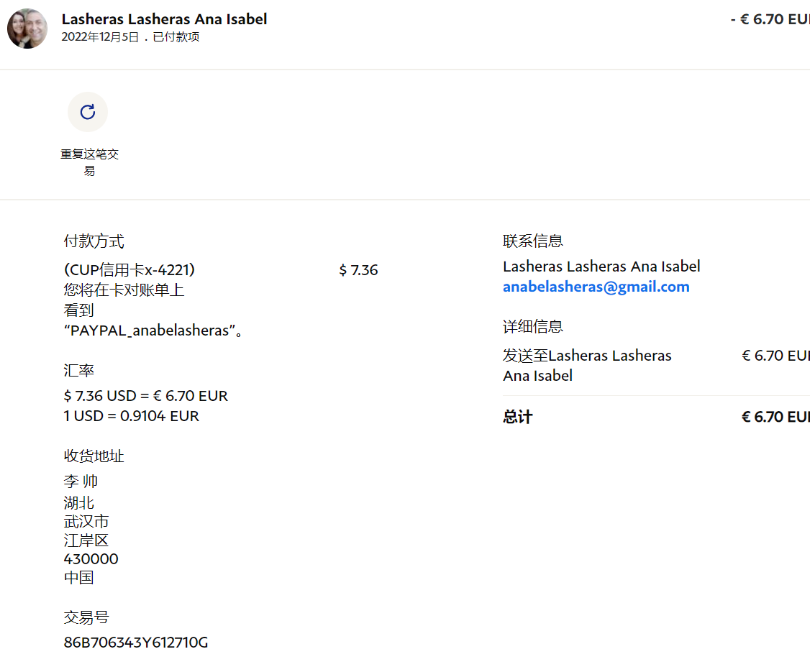810x656 pixels.
Task: Click the 湖北 address line
Action: tap(79, 503)
